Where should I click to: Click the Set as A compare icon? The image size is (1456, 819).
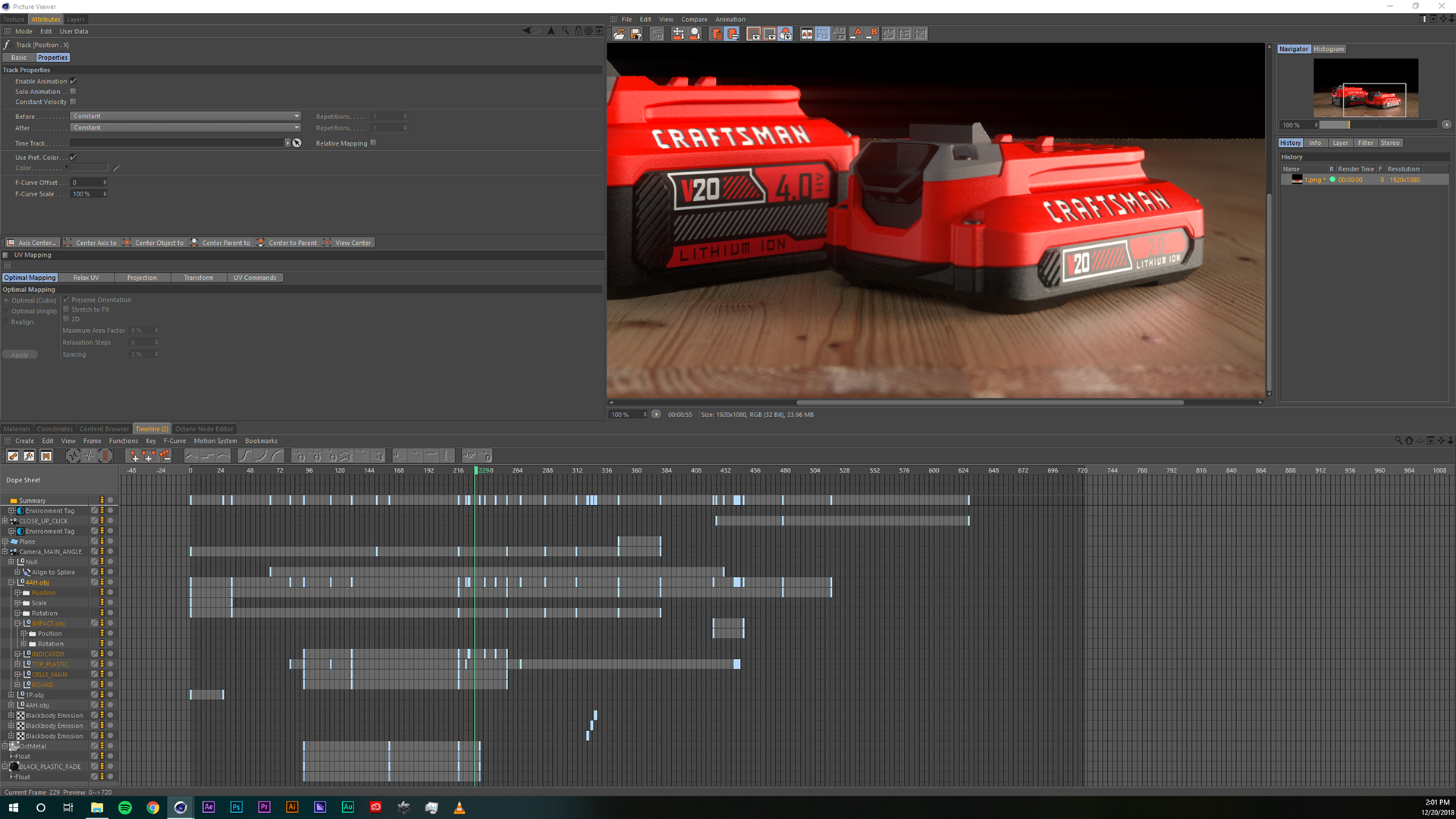tap(857, 34)
